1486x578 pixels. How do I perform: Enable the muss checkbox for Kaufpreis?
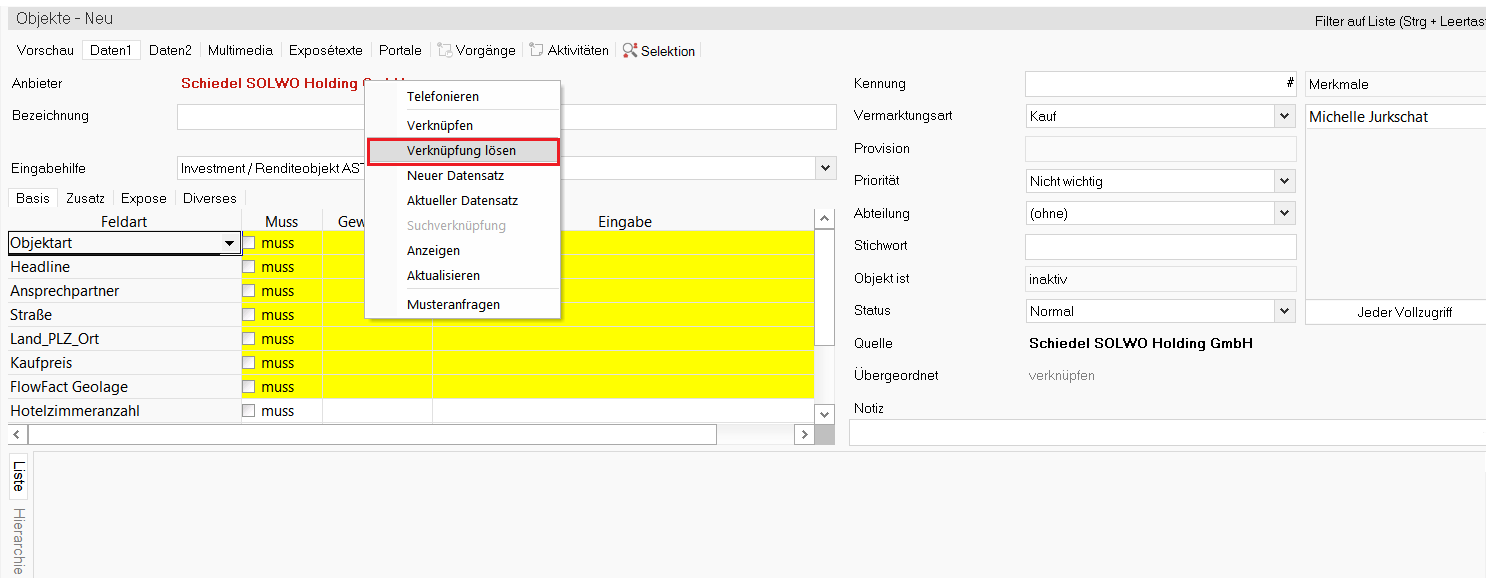(249, 363)
